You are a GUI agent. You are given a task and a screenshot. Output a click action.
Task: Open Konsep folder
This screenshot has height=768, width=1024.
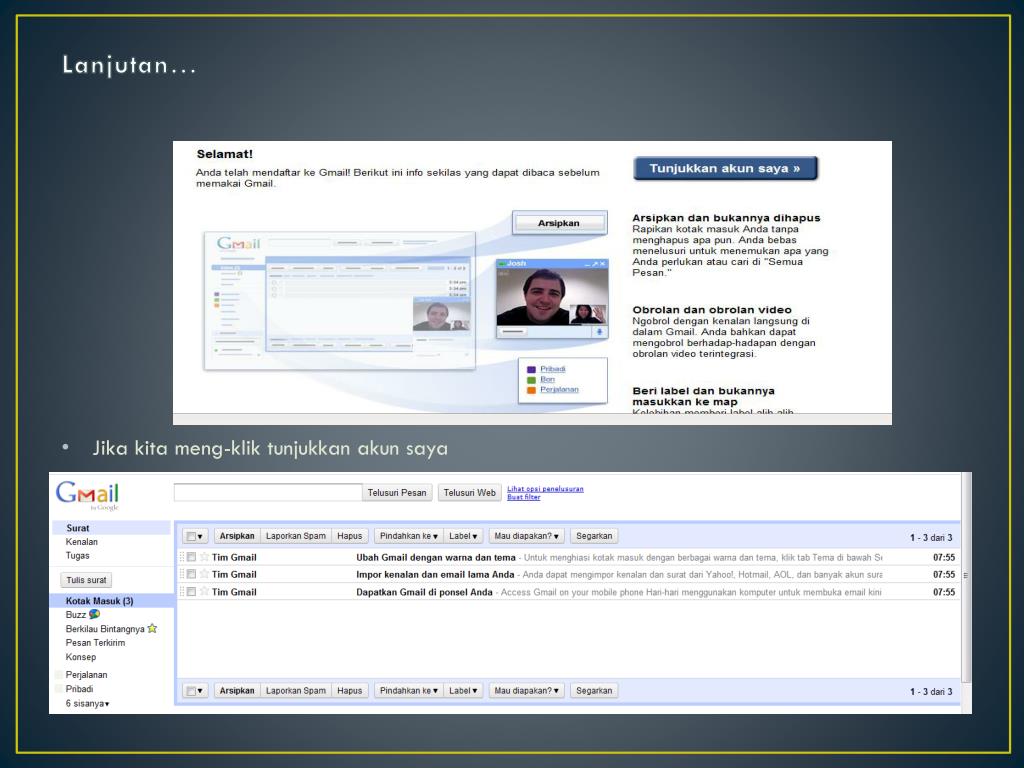tap(81, 657)
